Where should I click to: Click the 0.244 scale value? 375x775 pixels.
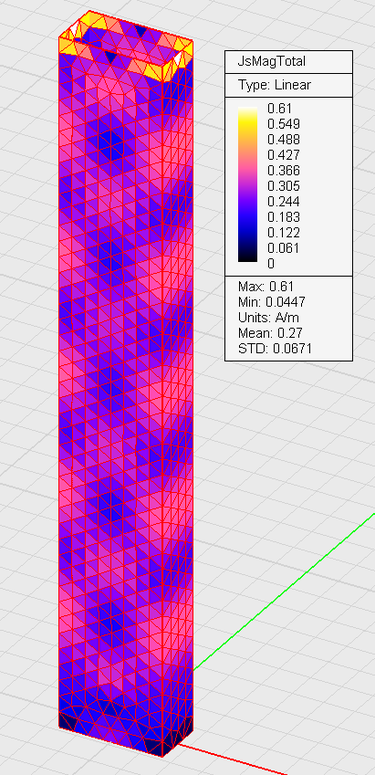284,202
